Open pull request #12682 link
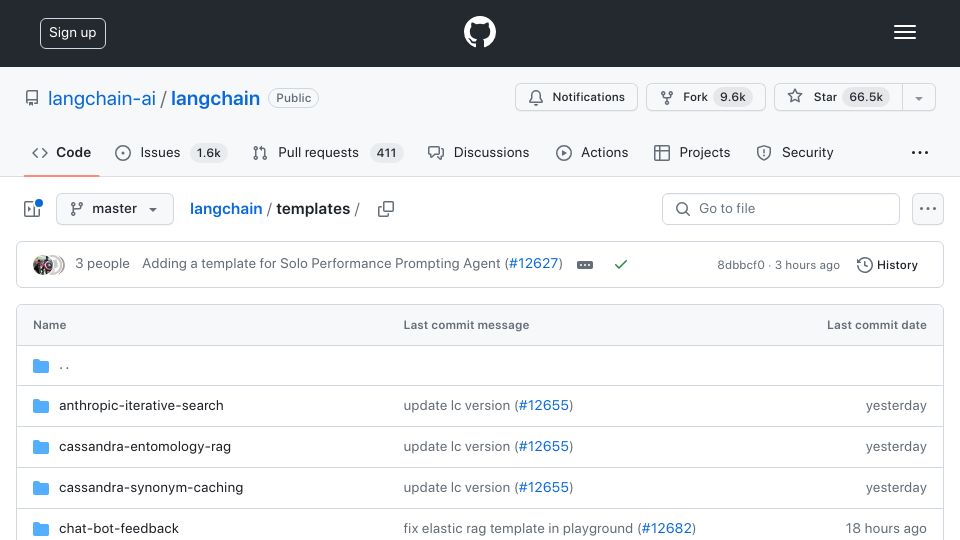 click(x=667, y=528)
